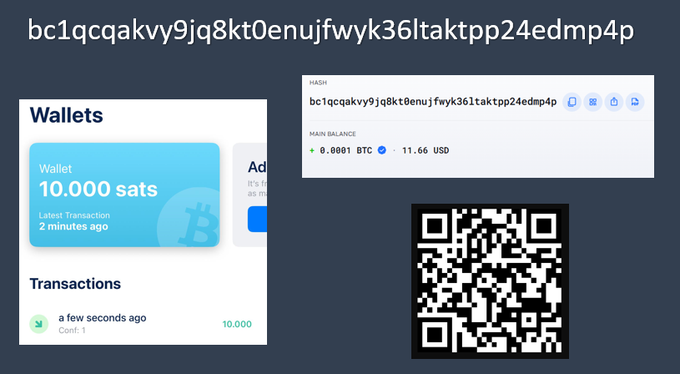Open the share icon beside the hash
This screenshot has width=680, height=374.
pyautogui.click(x=614, y=102)
